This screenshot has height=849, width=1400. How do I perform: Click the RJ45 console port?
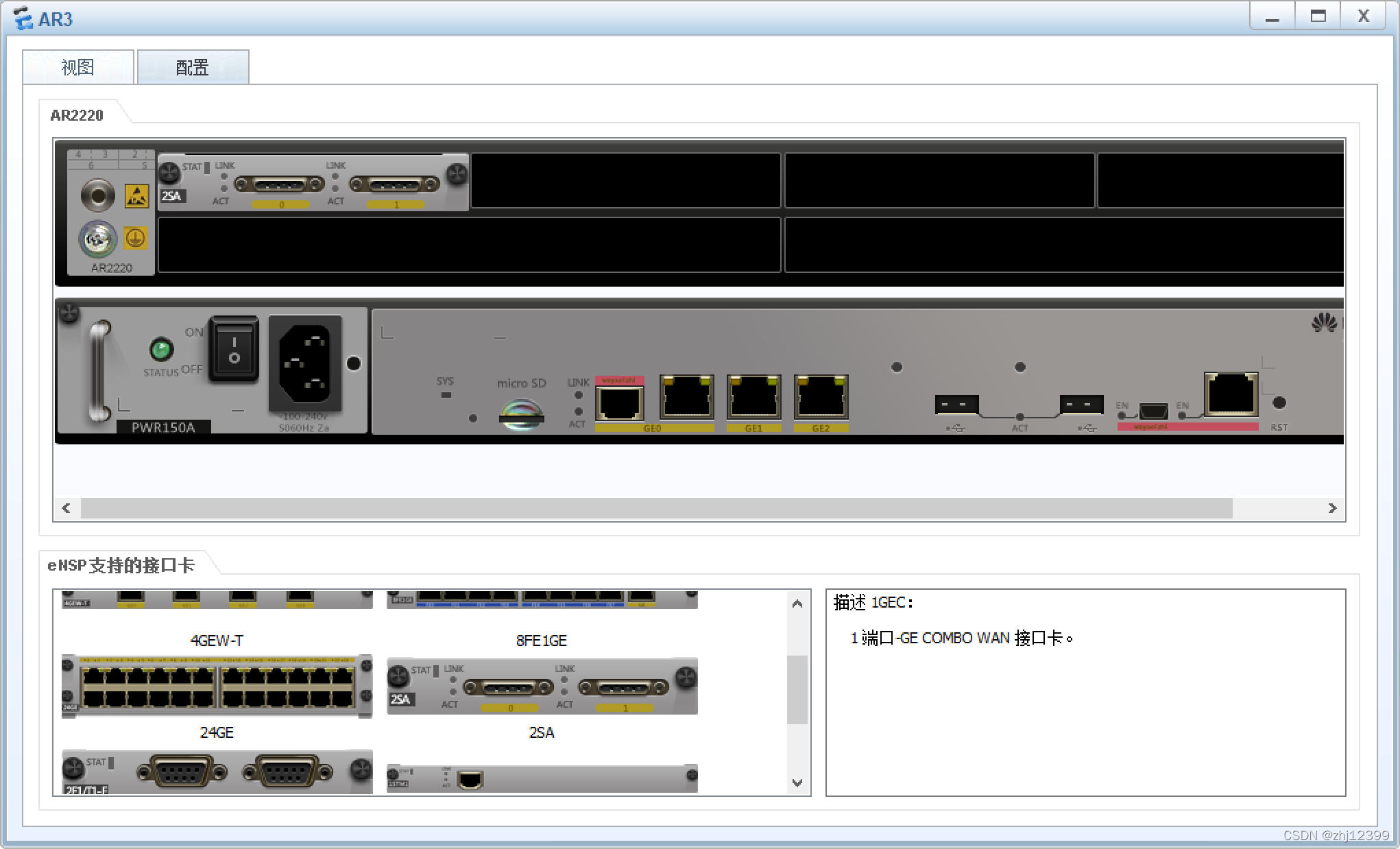(1231, 394)
